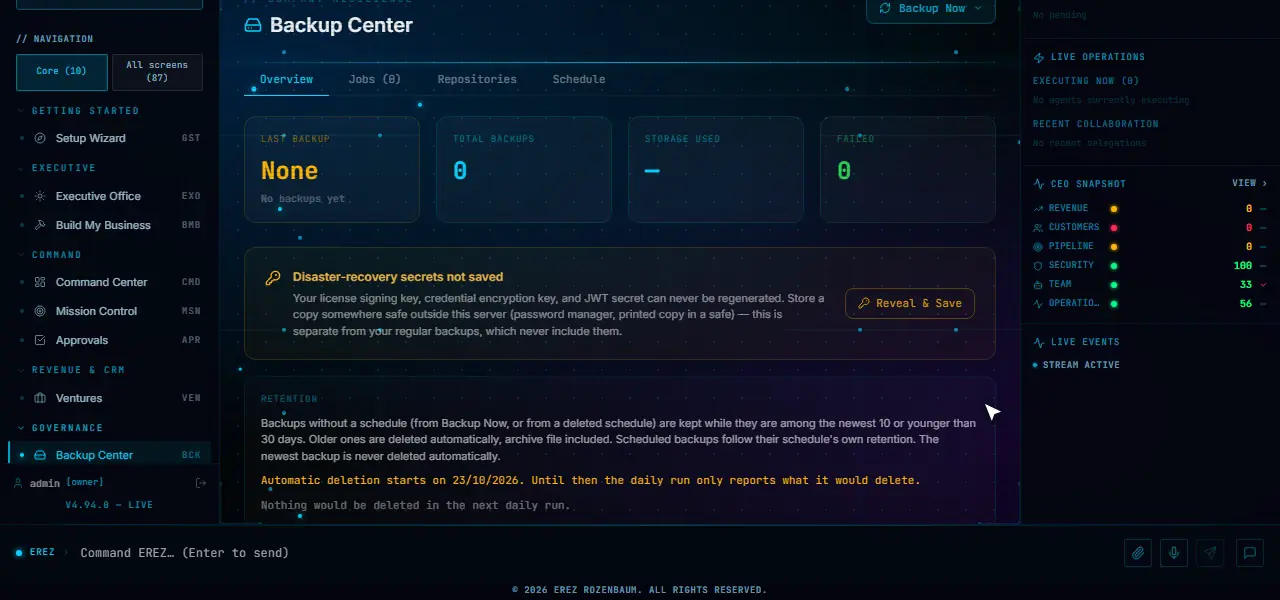Click the "EXECUTING NOW (0)" label
This screenshot has width=1280, height=600.
[1086, 81]
